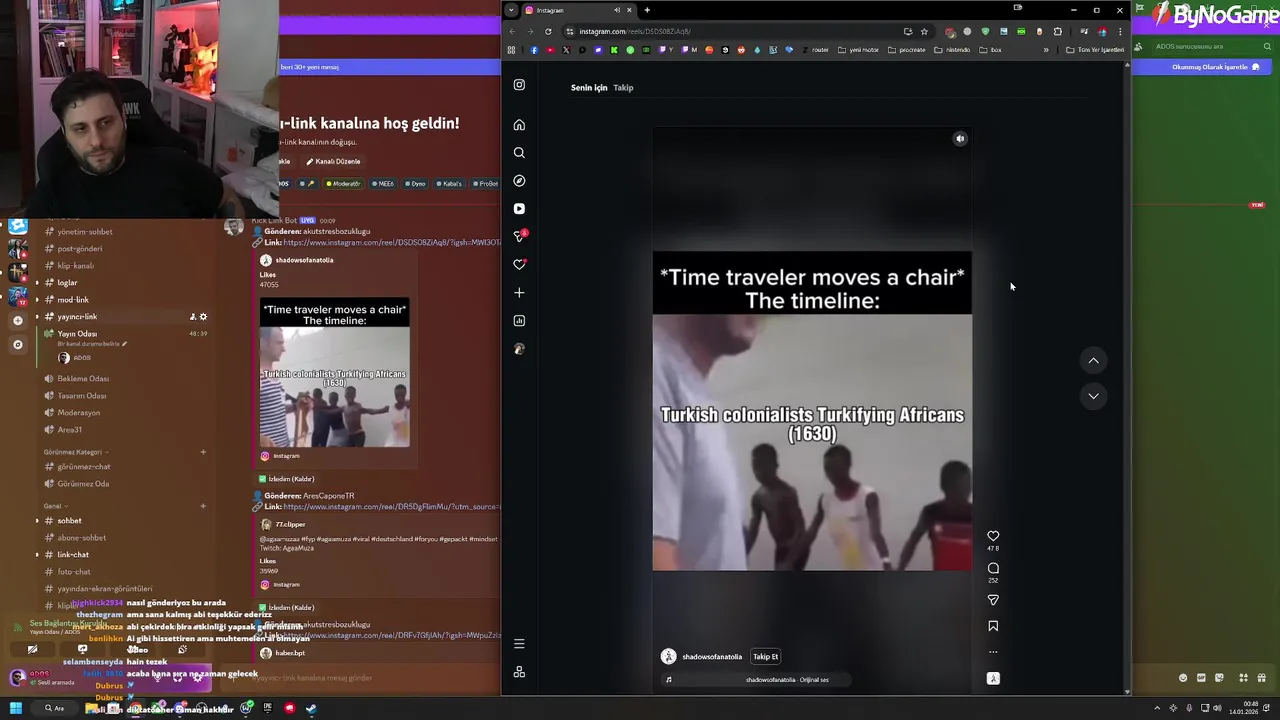The height and width of the screenshot is (720, 1280).
Task: Expand hidden bookmarks overflow chevron
Action: pos(1046,50)
